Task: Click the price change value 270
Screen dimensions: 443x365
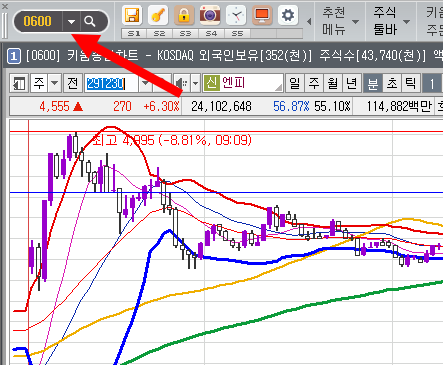Action: 122,107
